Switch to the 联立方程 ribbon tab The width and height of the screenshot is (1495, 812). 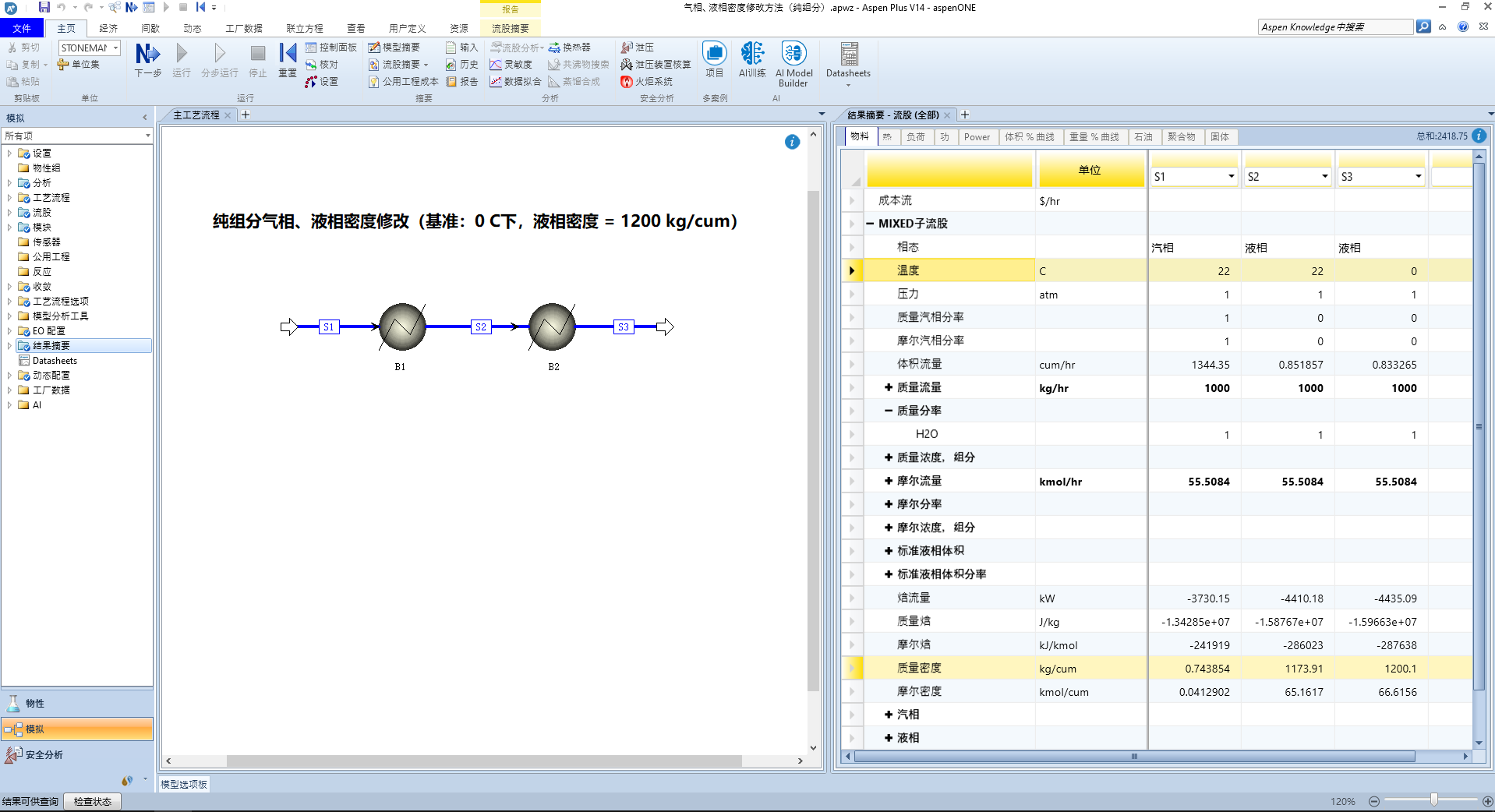click(x=304, y=28)
